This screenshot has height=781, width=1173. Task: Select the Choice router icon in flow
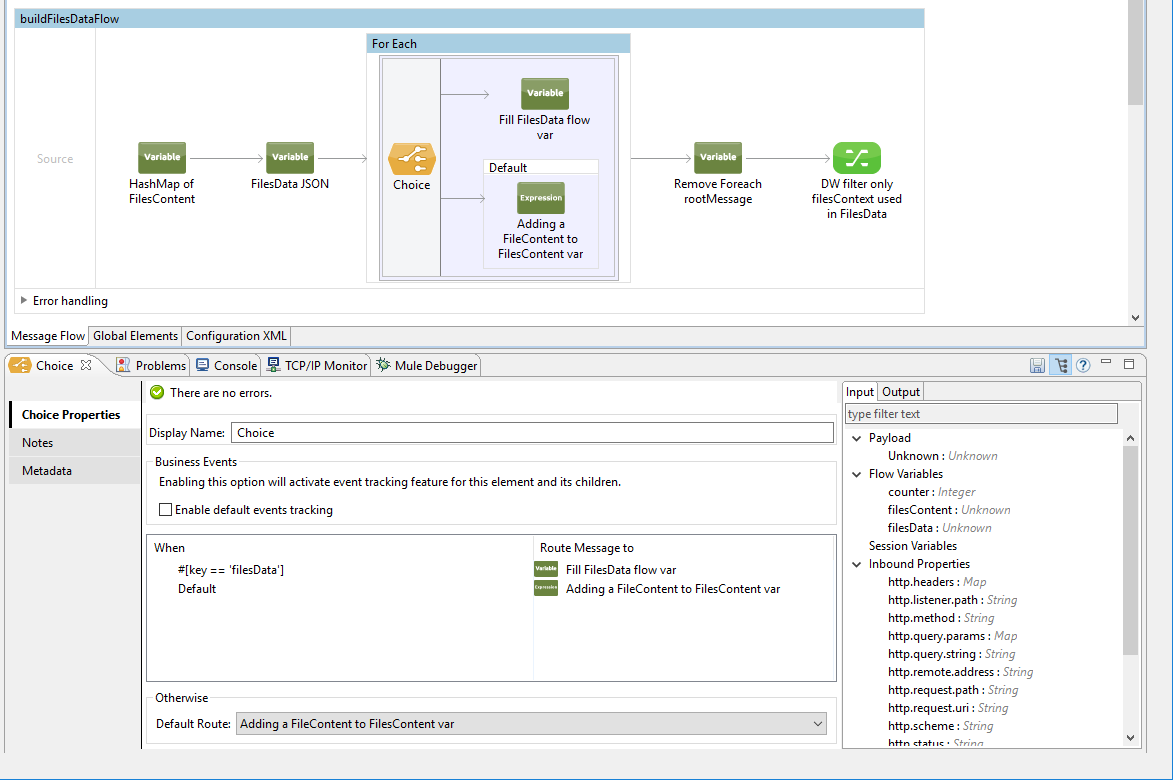[x=411, y=158]
